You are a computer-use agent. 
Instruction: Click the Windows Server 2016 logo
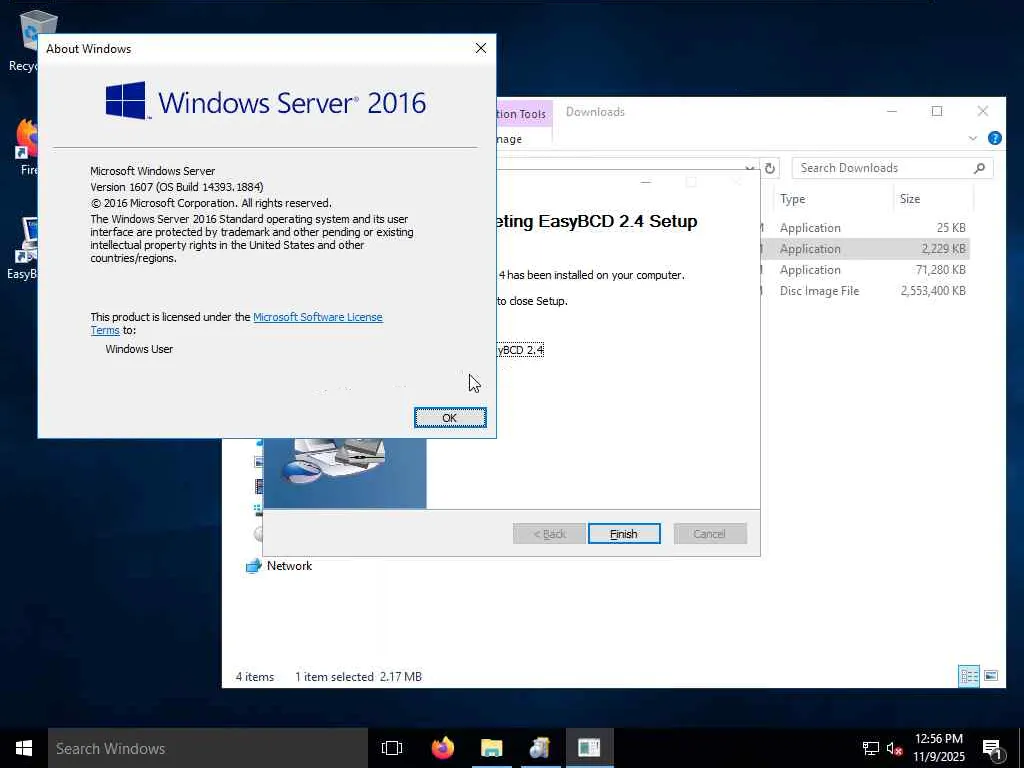(x=266, y=102)
